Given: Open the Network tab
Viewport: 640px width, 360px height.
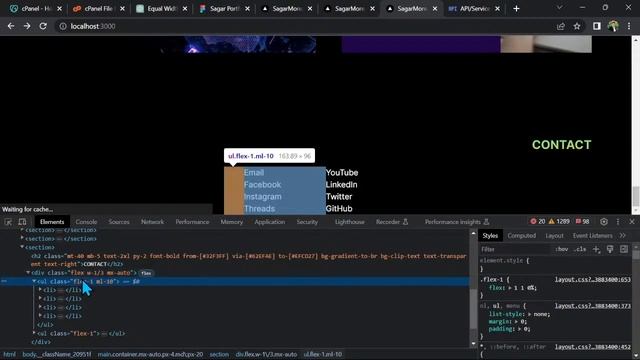Looking at the screenshot, I should pyautogui.click(x=152, y=222).
